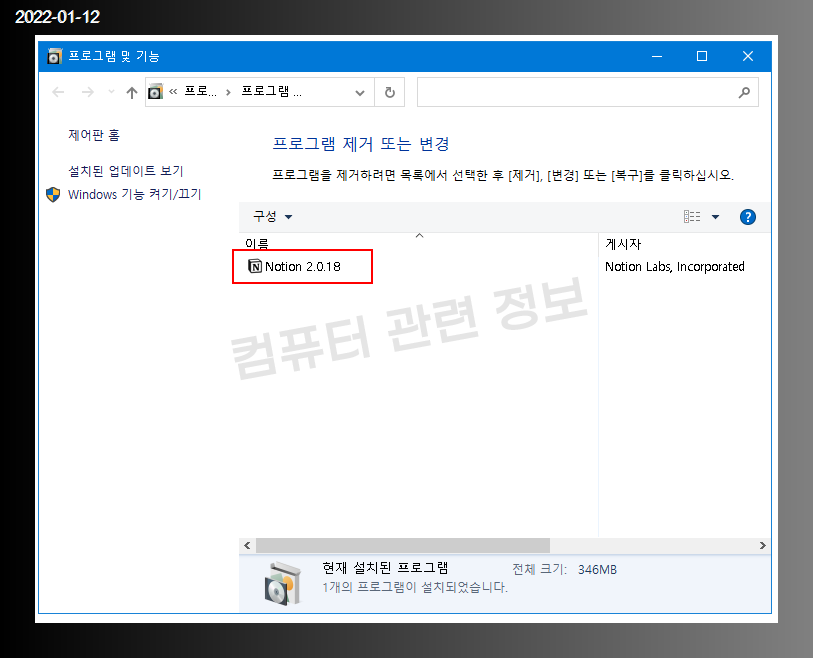
Task: Click the Back navigation arrow
Action: click(x=58, y=92)
